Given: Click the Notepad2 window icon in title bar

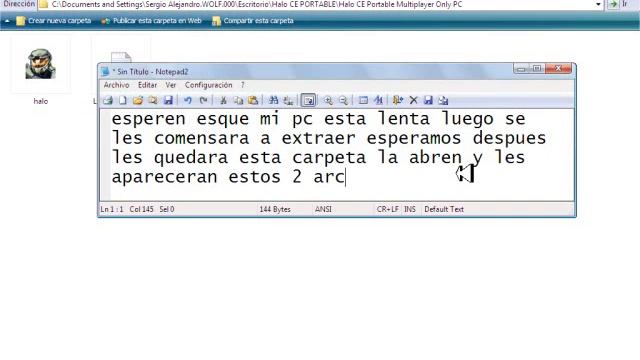Looking at the screenshot, I should [105, 72].
